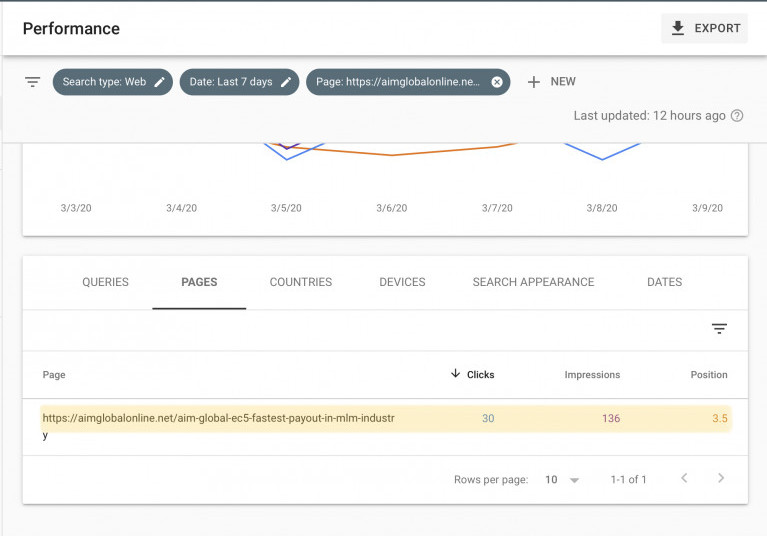The image size is (767, 536).
Task: Click the Export download icon
Action: click(677, 28)
